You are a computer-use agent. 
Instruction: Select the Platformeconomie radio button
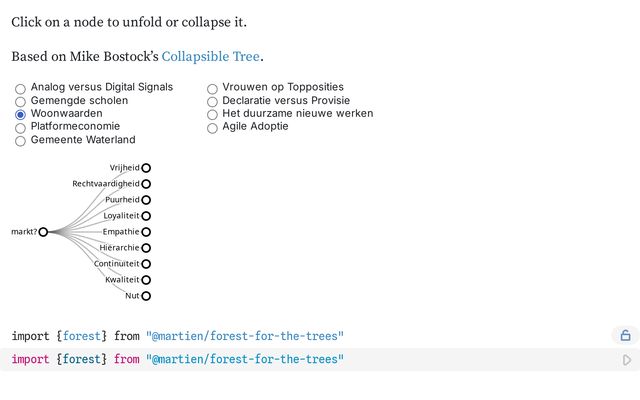tap(20, 128)
